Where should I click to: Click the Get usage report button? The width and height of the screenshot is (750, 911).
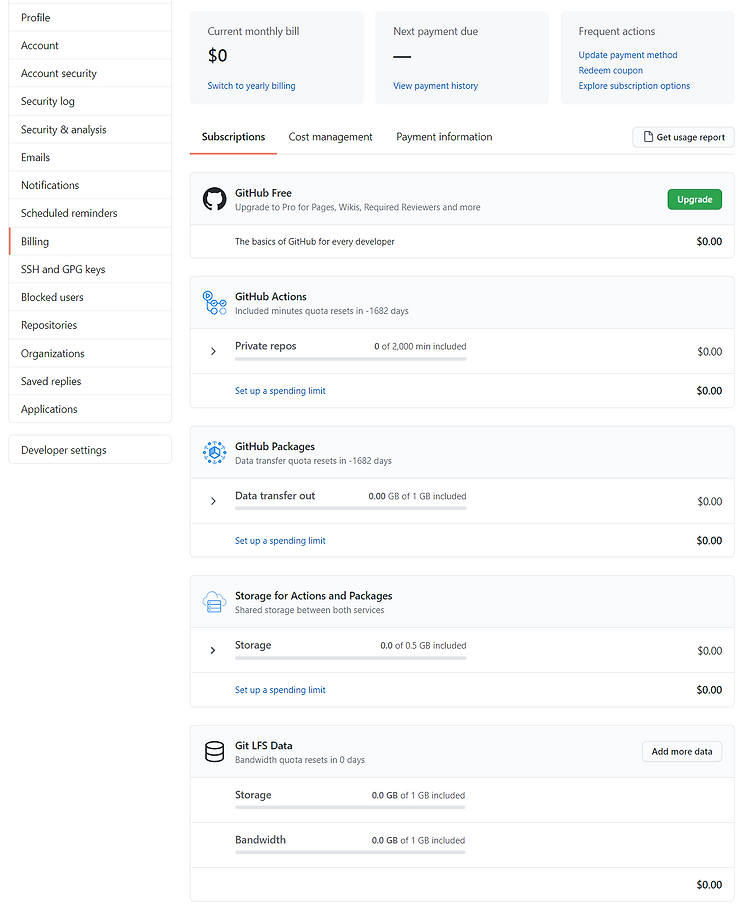click(683, 137)
